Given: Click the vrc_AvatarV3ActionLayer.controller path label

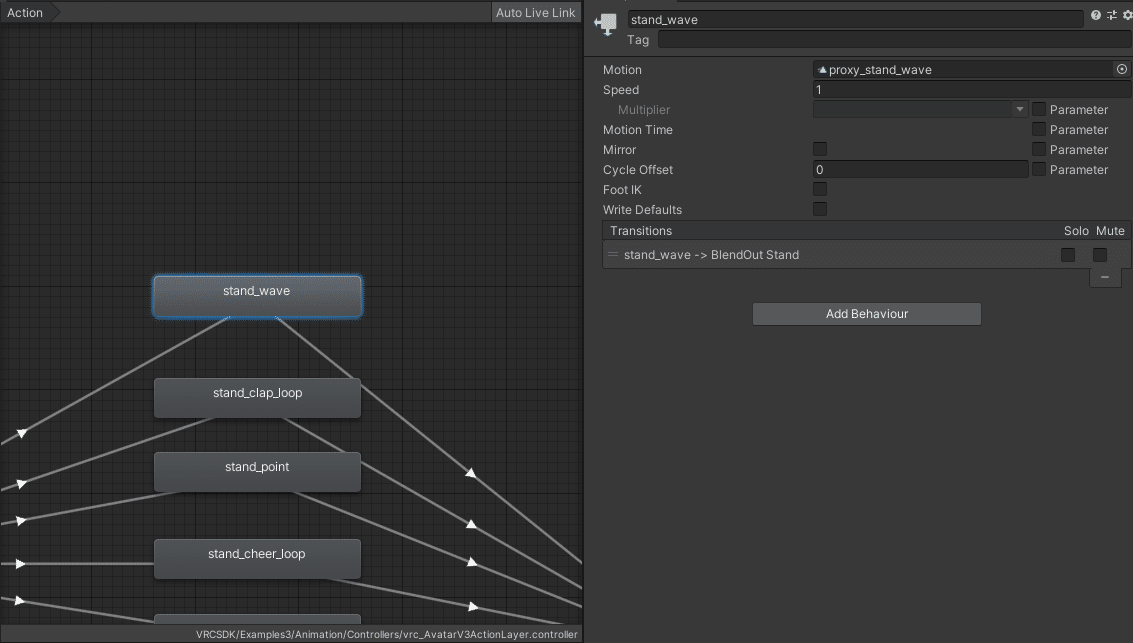Looking at the screenshot, I should point(387,634).
